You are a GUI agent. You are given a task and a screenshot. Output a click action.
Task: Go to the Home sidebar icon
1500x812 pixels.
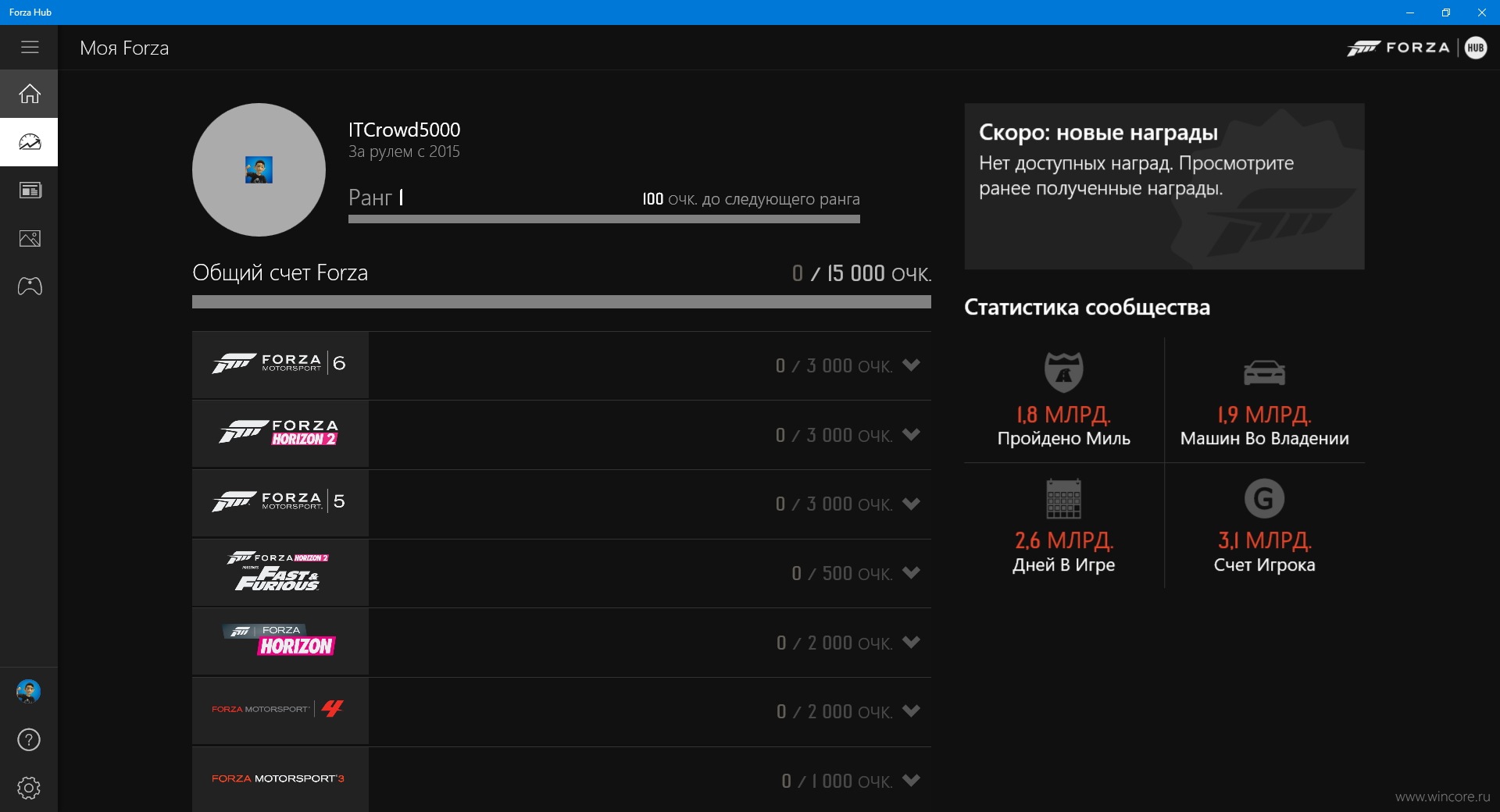pos(29,94)
